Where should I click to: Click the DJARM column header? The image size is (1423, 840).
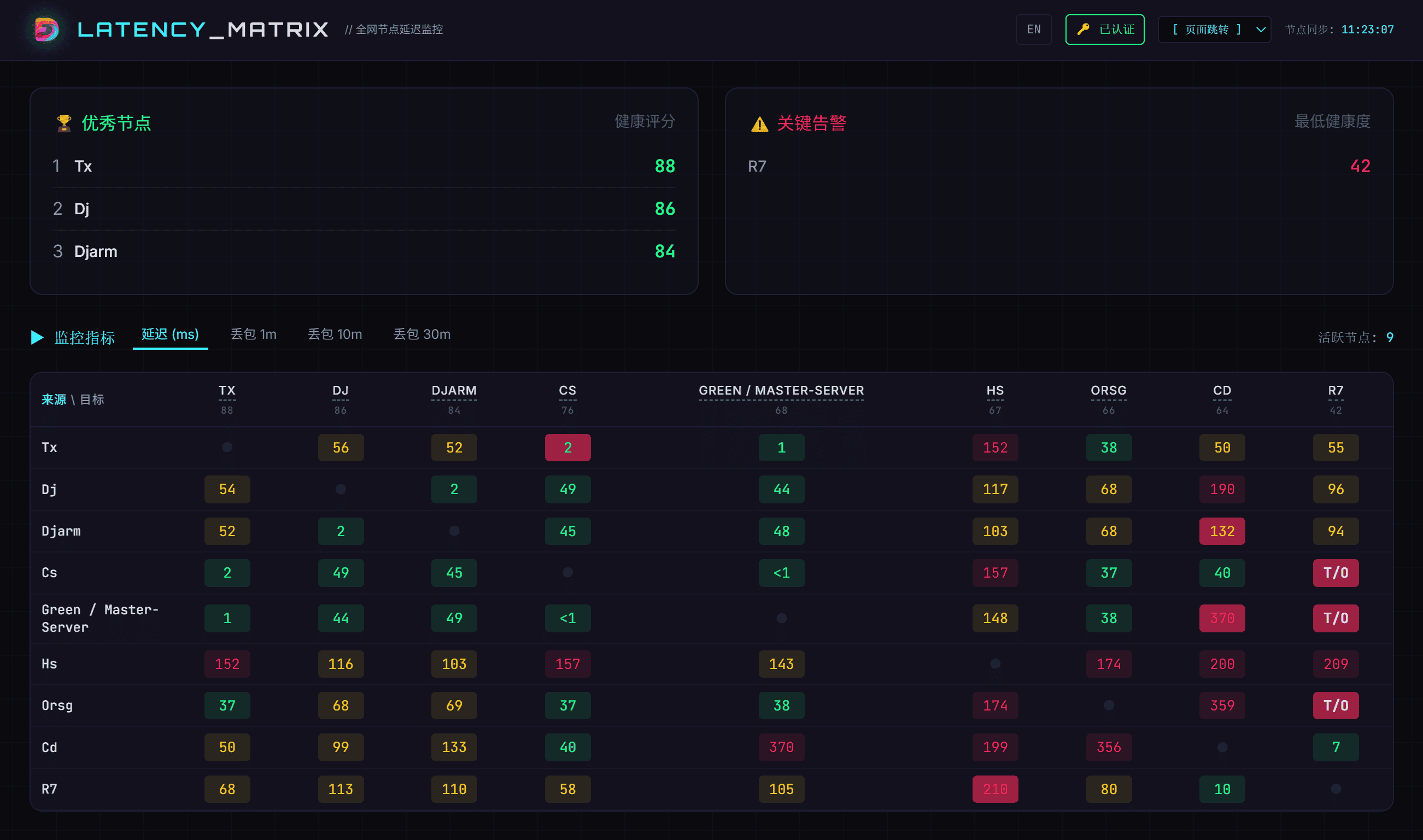click(454, 391)
